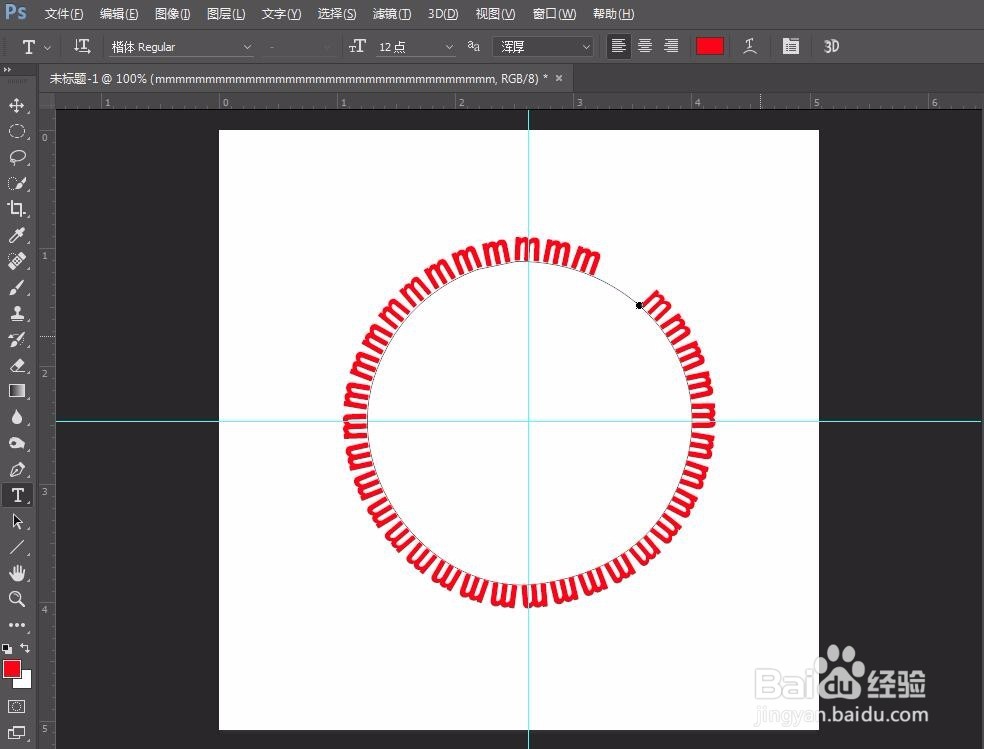The image size is (984, 749).
Task: Open the 3D(D) menu
Action: pyautogui.click(x=443, y=14)
